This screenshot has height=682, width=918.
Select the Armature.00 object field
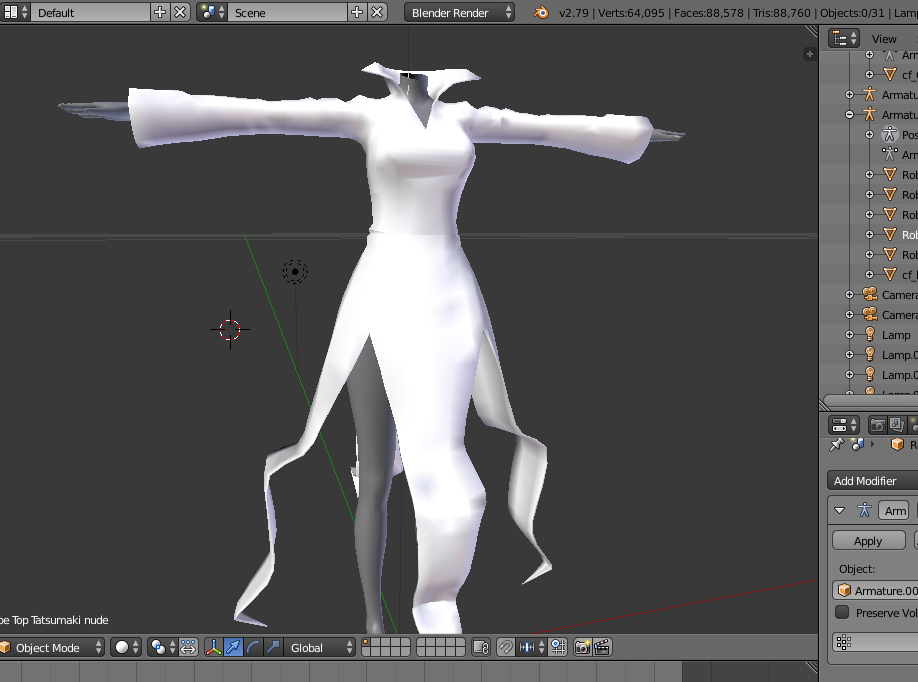point(875,591)
